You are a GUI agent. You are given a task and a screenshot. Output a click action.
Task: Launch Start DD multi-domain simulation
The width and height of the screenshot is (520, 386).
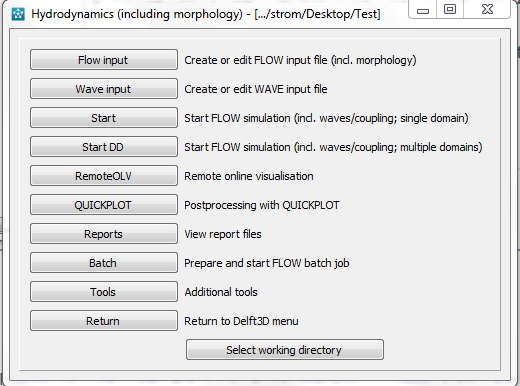(x=104, y=147)
